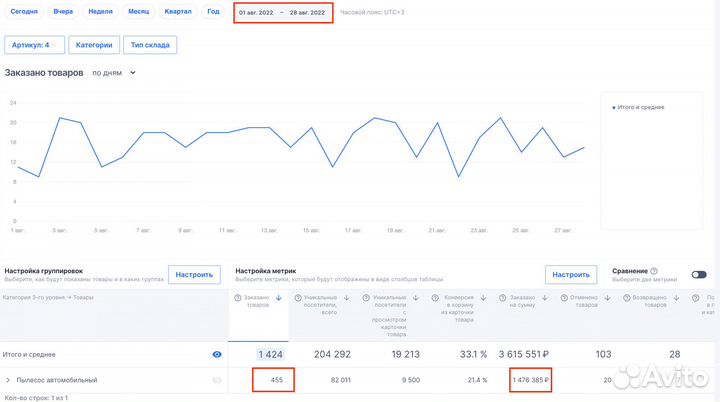
Task: Expand the 'Пылесос автомобильный' row
Action: [9, 380]
